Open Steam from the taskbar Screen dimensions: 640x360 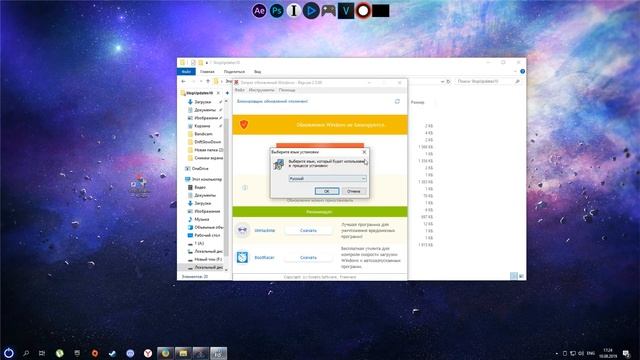coord(112,353)
